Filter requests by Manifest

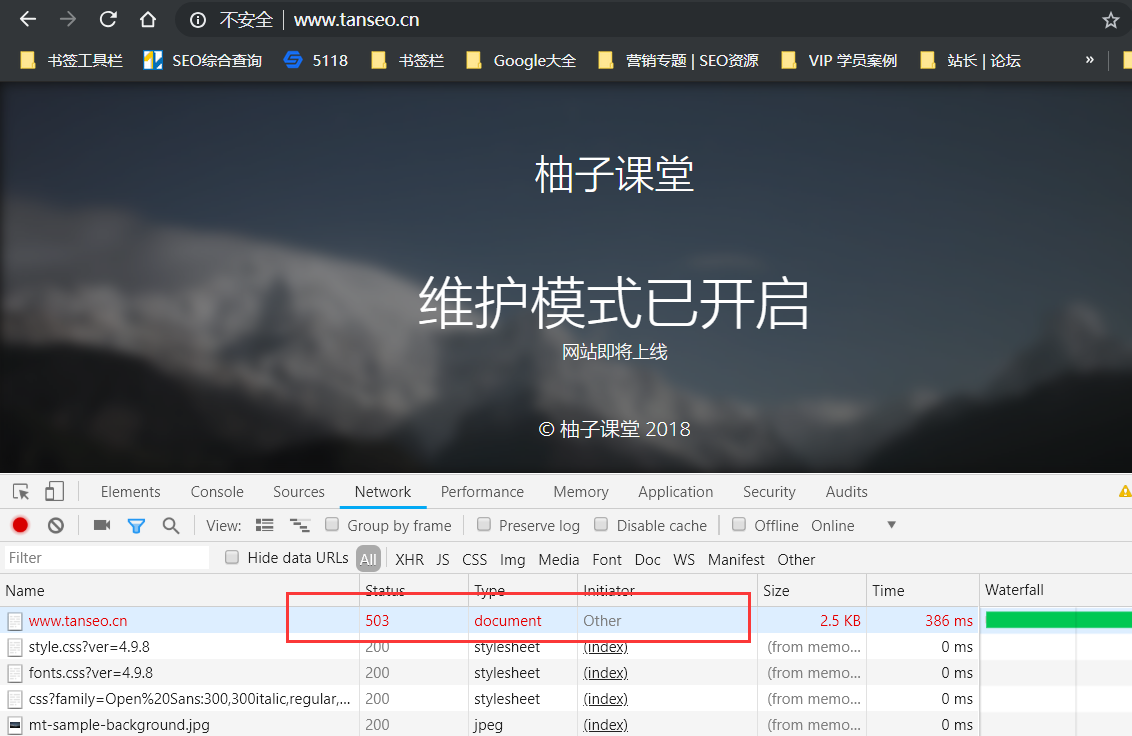pos(736,560)
